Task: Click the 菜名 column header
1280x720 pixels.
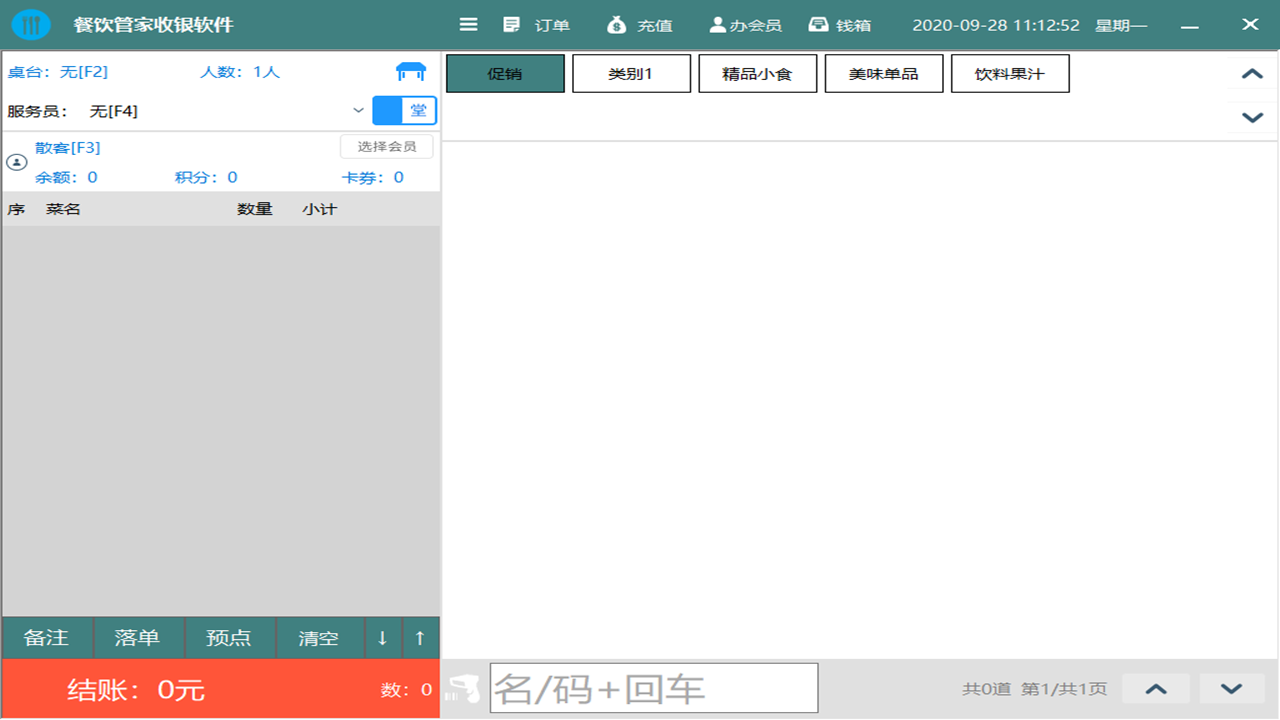Action: coord(63,209)
